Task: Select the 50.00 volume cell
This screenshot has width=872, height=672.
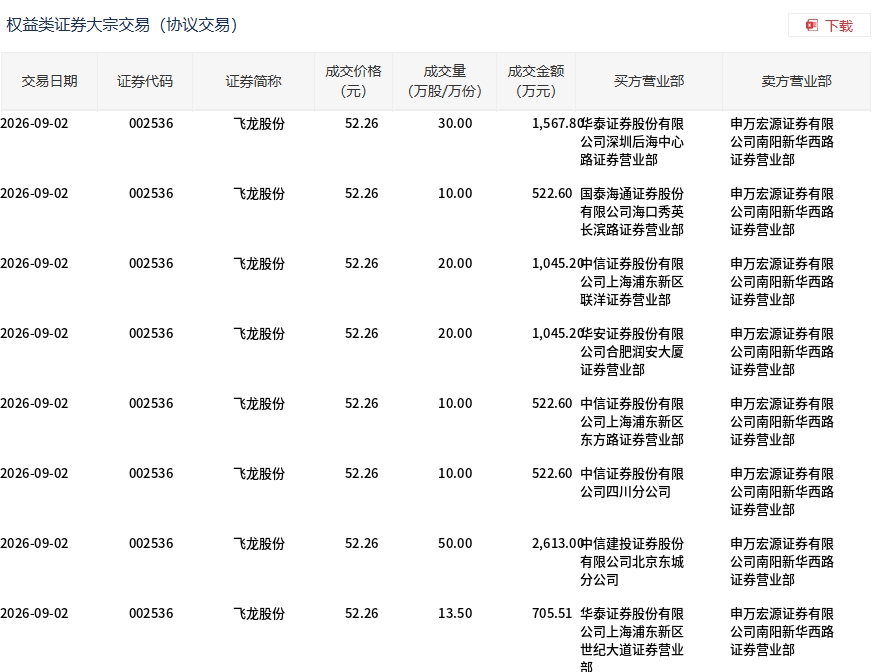Action: (455, 543)
